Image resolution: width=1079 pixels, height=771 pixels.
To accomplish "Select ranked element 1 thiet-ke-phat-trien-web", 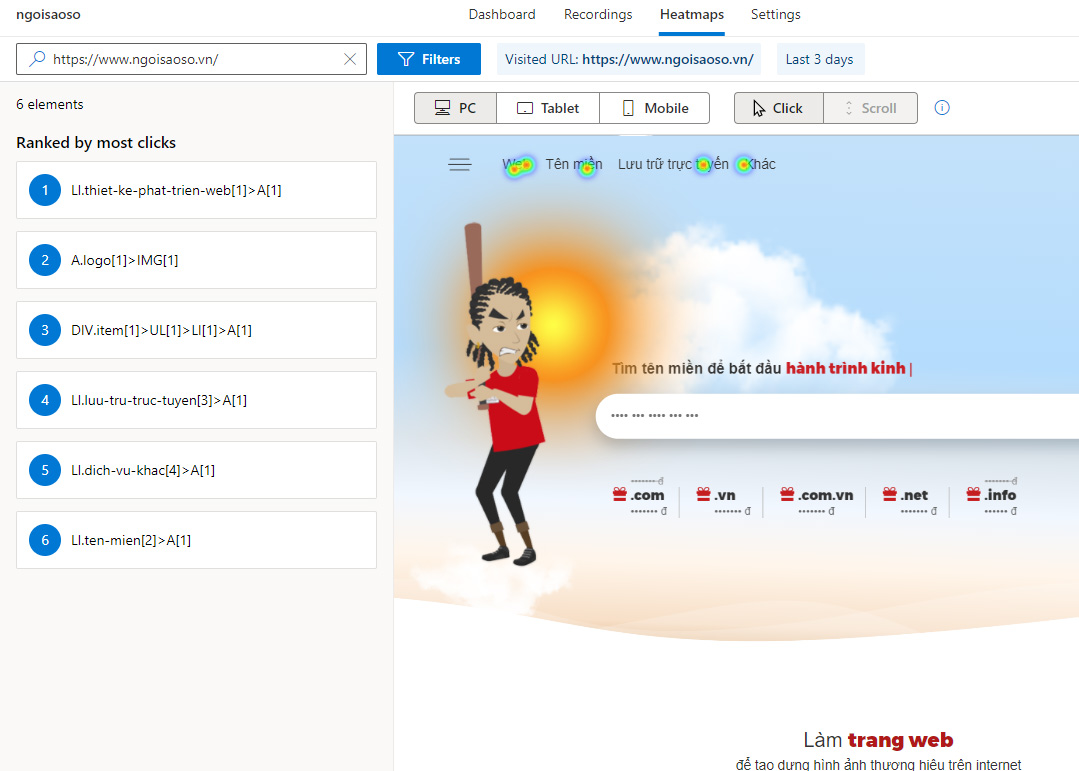I will pyautogui.click(x=196, y=190).
